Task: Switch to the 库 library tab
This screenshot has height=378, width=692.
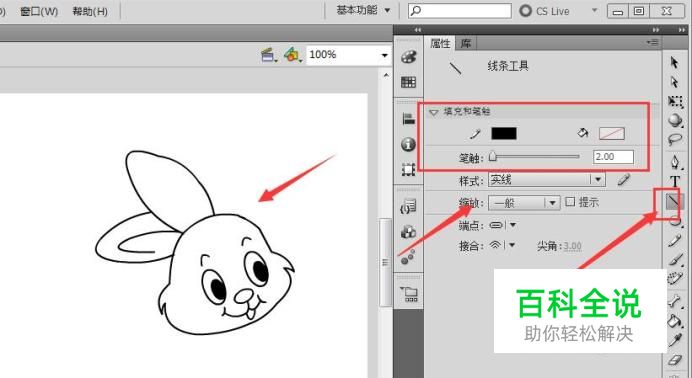Action: [466, 43]
